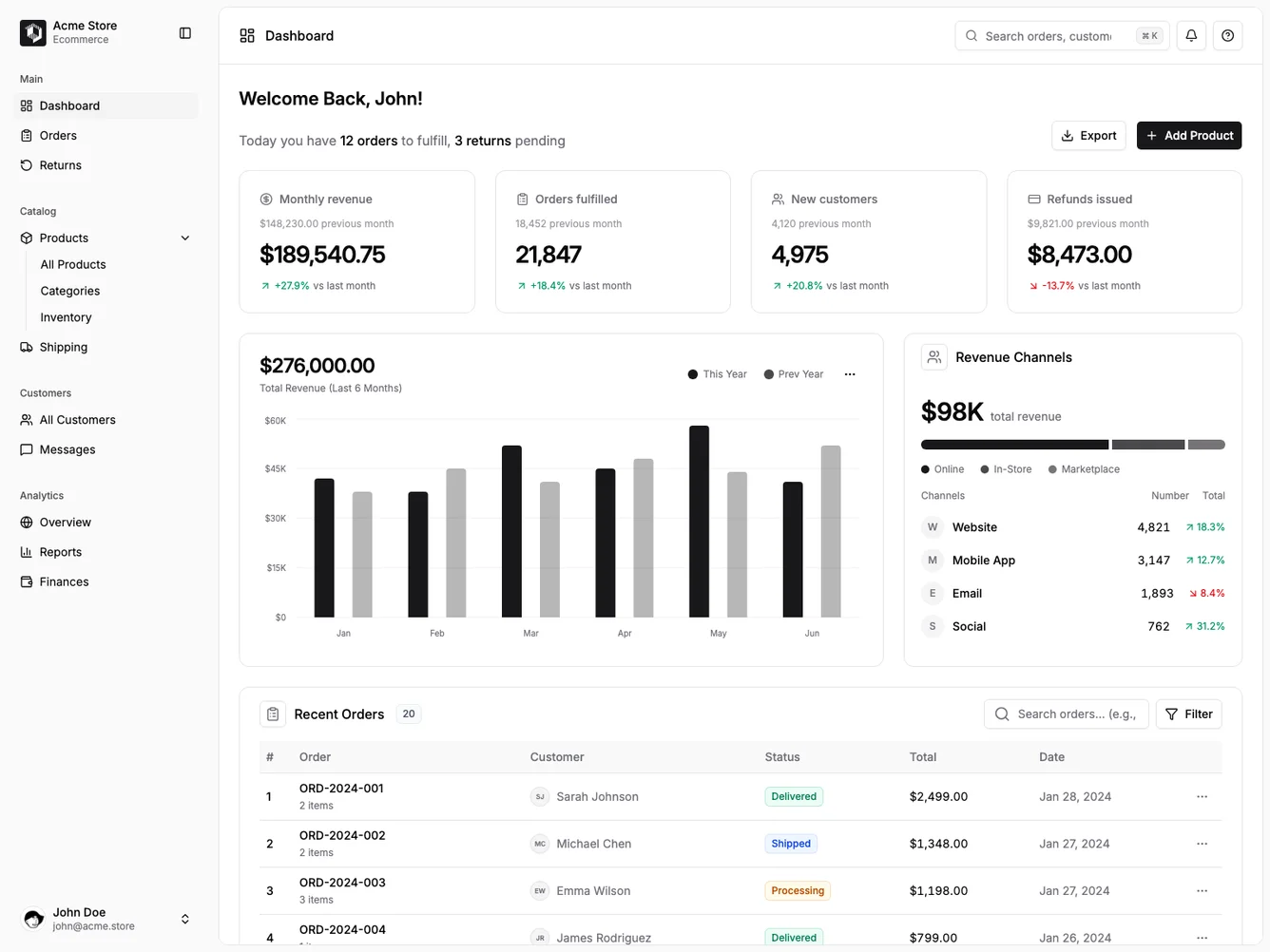The width and height of the screenshot is (1270, 952).
Task: Click the Filter icon above Recent Orders
Action: pos(1173,714)
